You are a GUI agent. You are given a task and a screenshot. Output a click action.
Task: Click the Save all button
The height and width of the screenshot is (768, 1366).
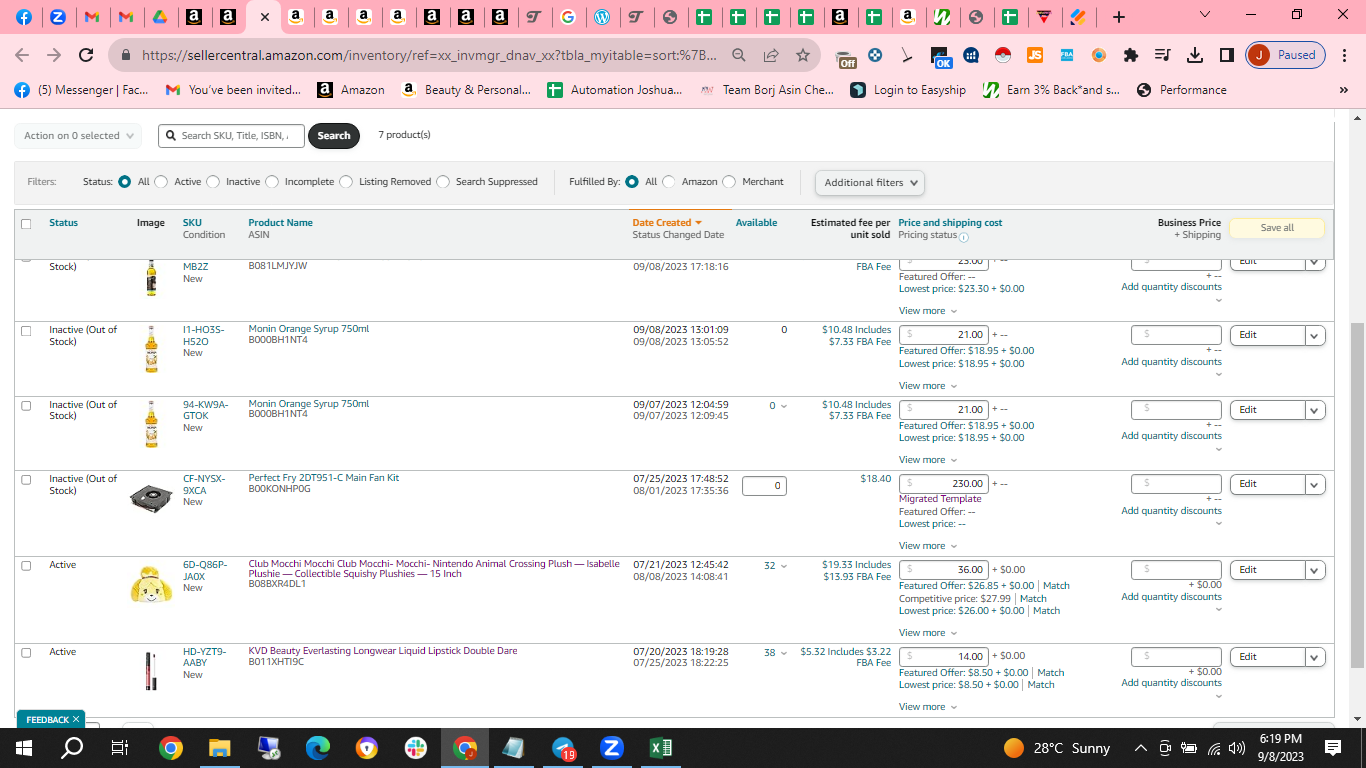coord(1277,228)
